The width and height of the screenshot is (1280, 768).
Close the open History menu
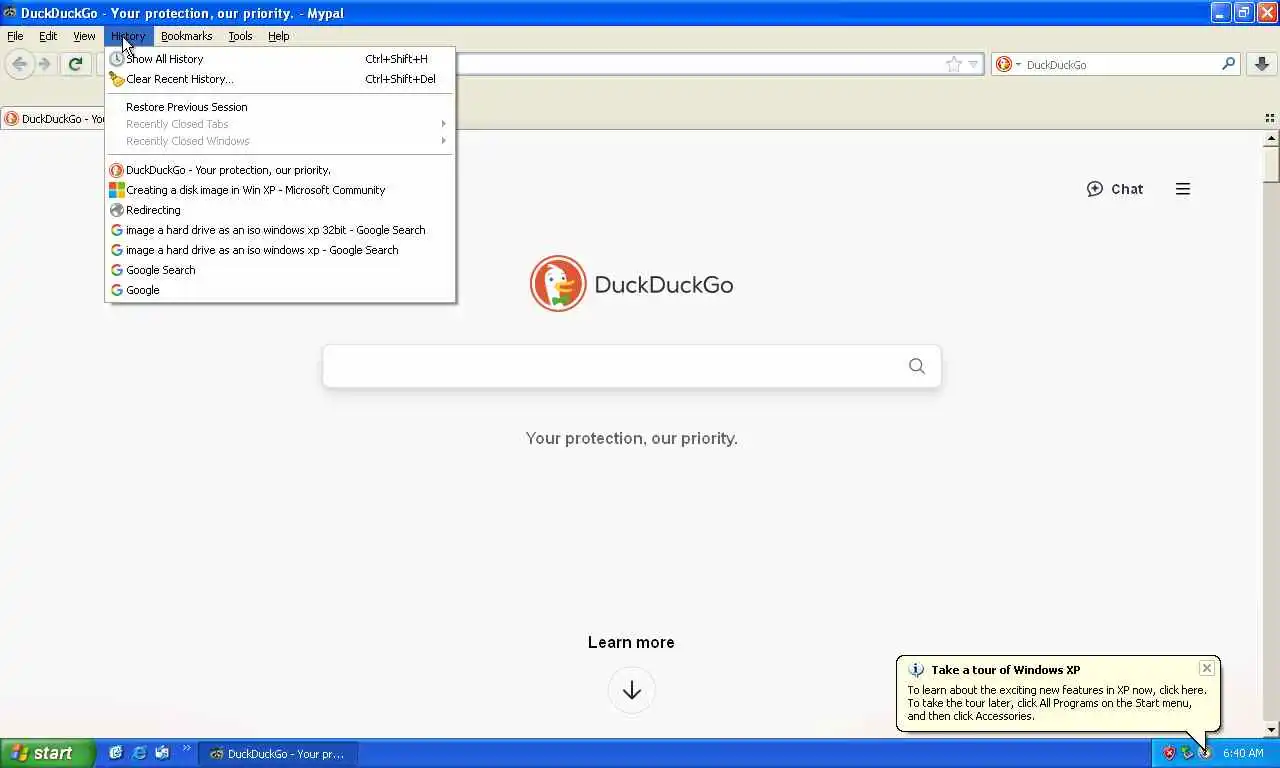(128, 36)
